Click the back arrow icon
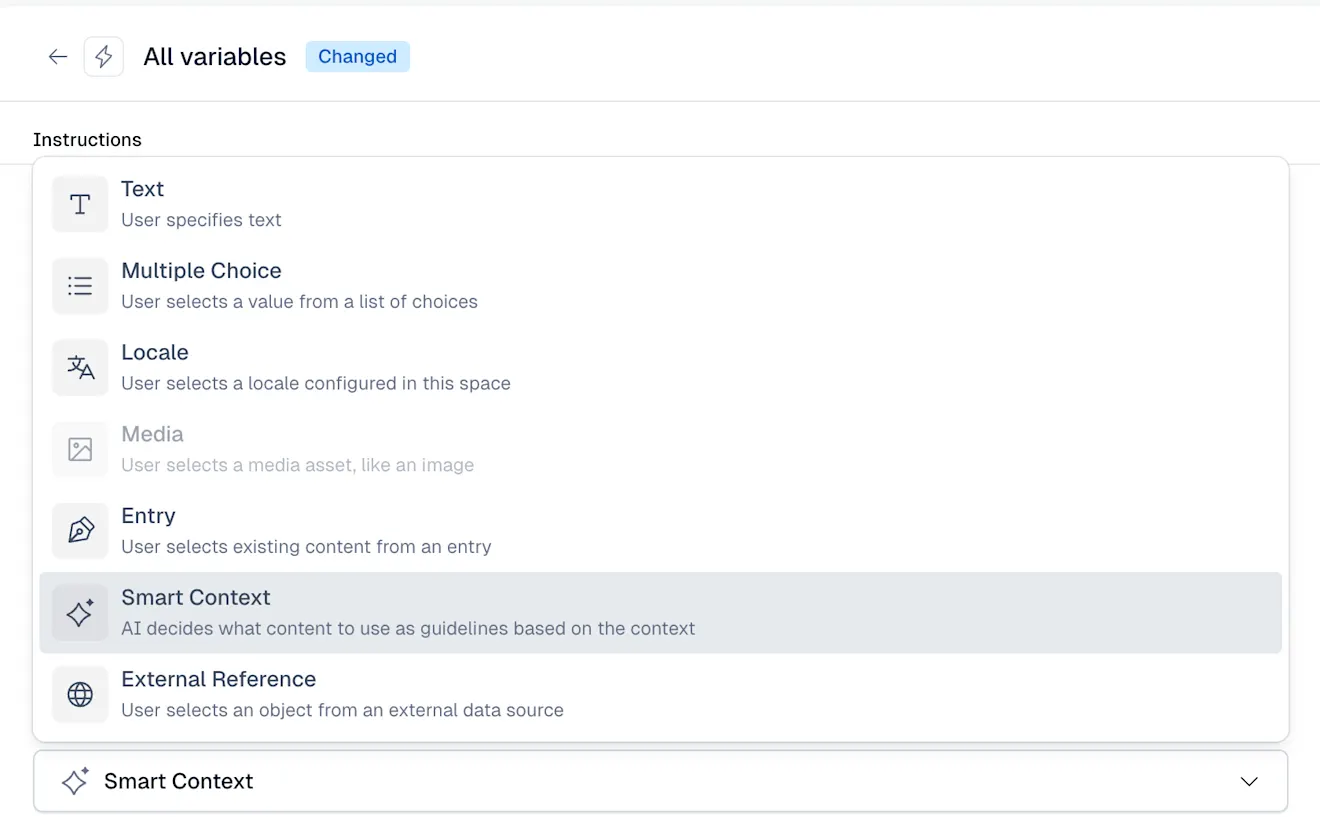 tap(58, 57)
